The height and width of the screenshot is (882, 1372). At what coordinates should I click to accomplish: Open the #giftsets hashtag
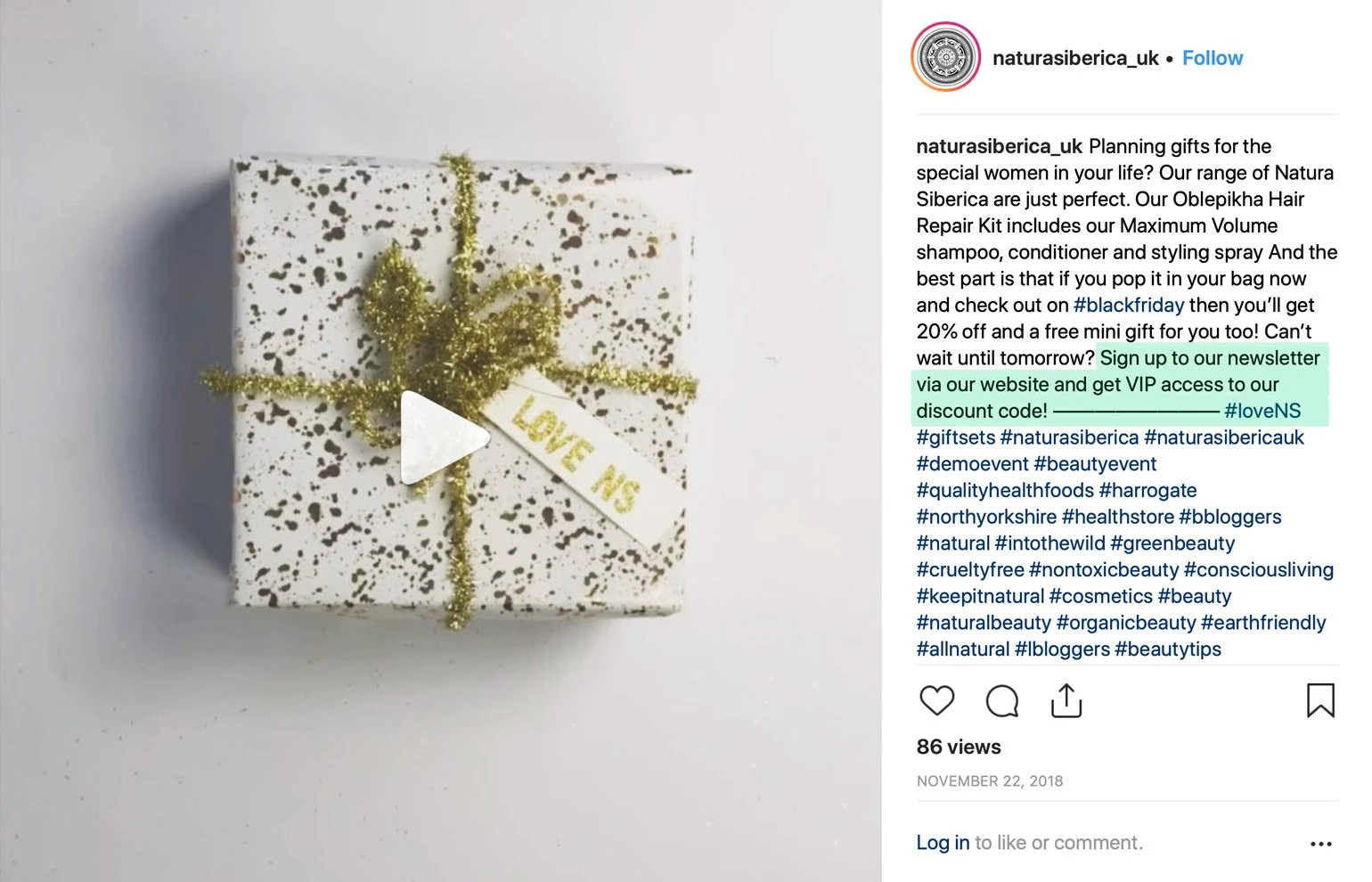[956, 437]
